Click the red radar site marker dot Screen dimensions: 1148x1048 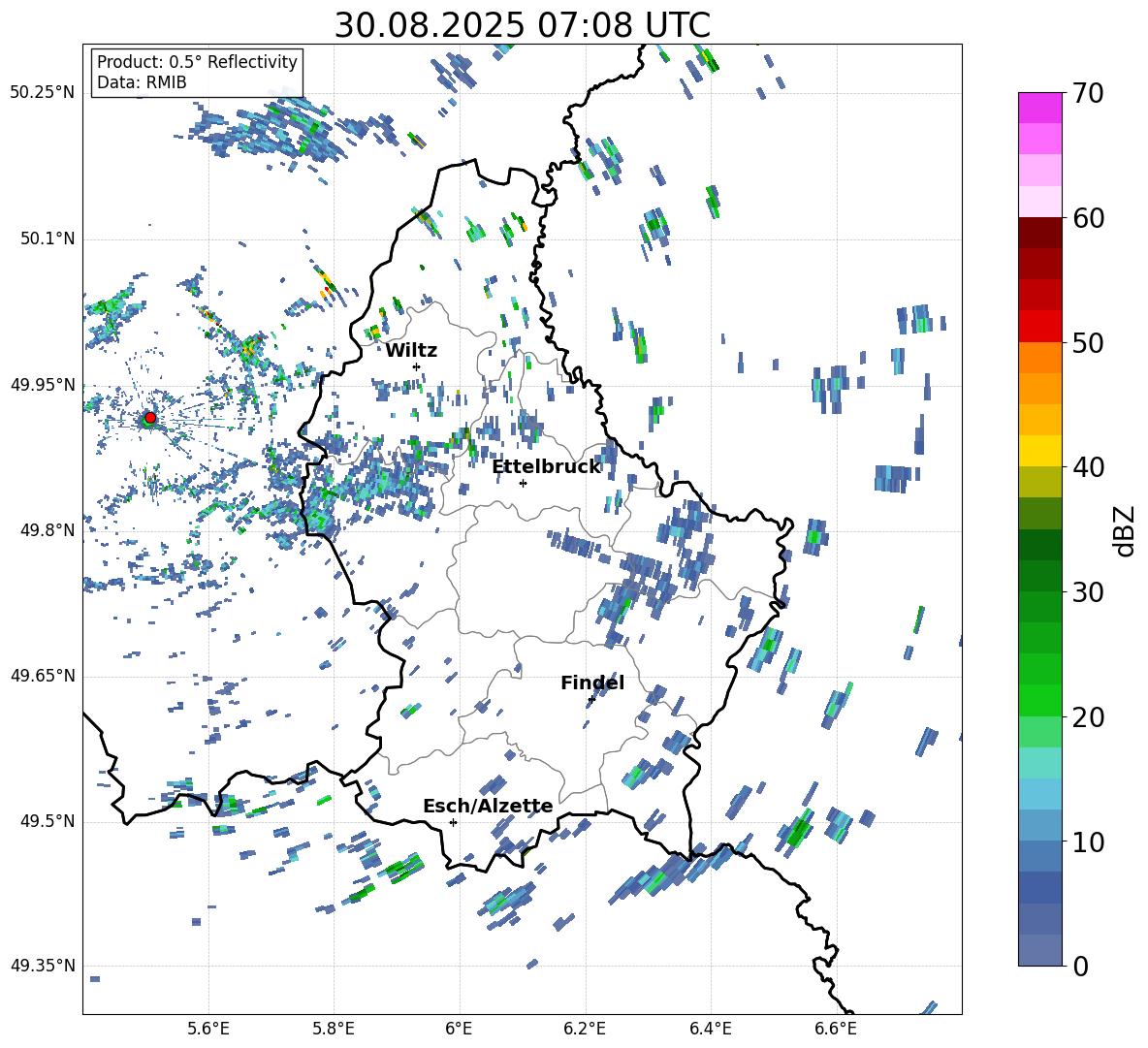pos(150,417)
